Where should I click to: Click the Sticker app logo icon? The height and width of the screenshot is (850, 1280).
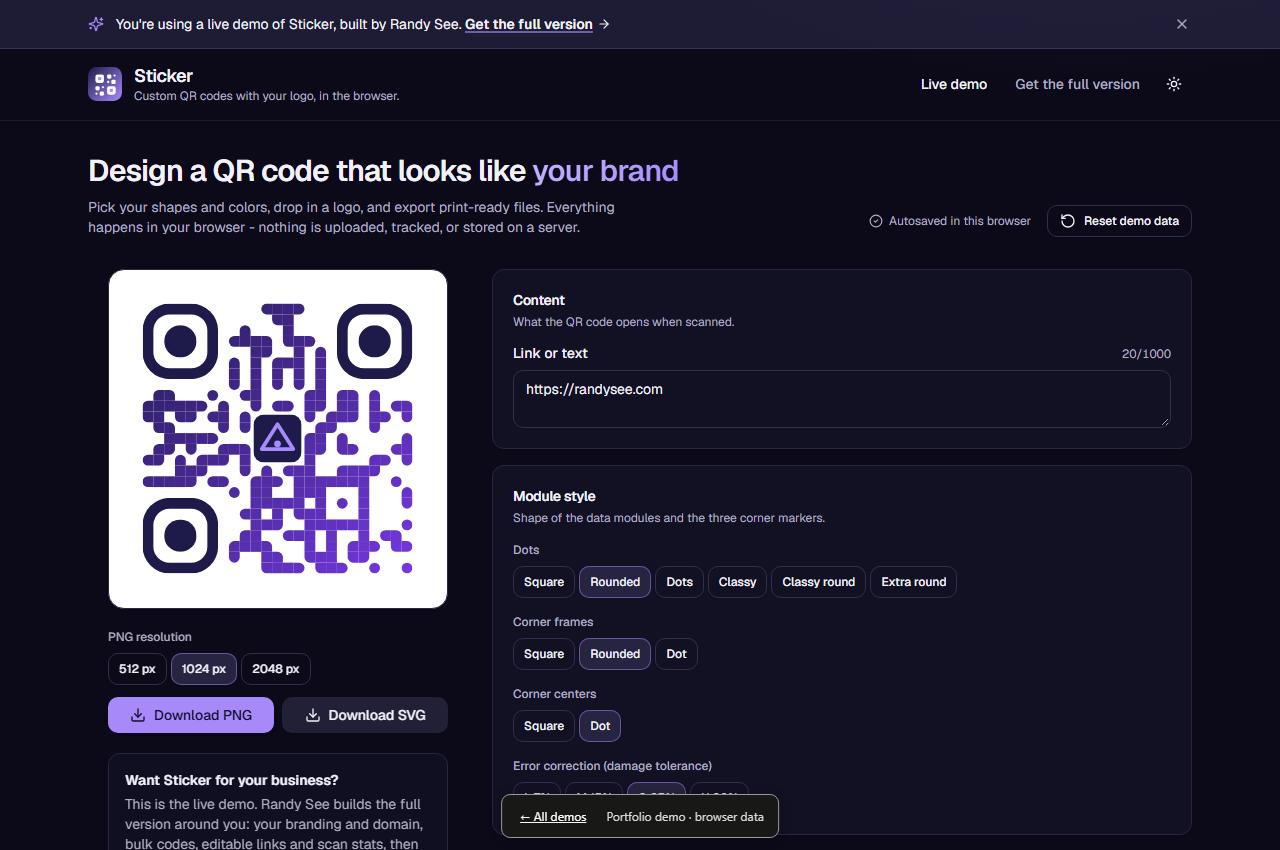point(105,84)
